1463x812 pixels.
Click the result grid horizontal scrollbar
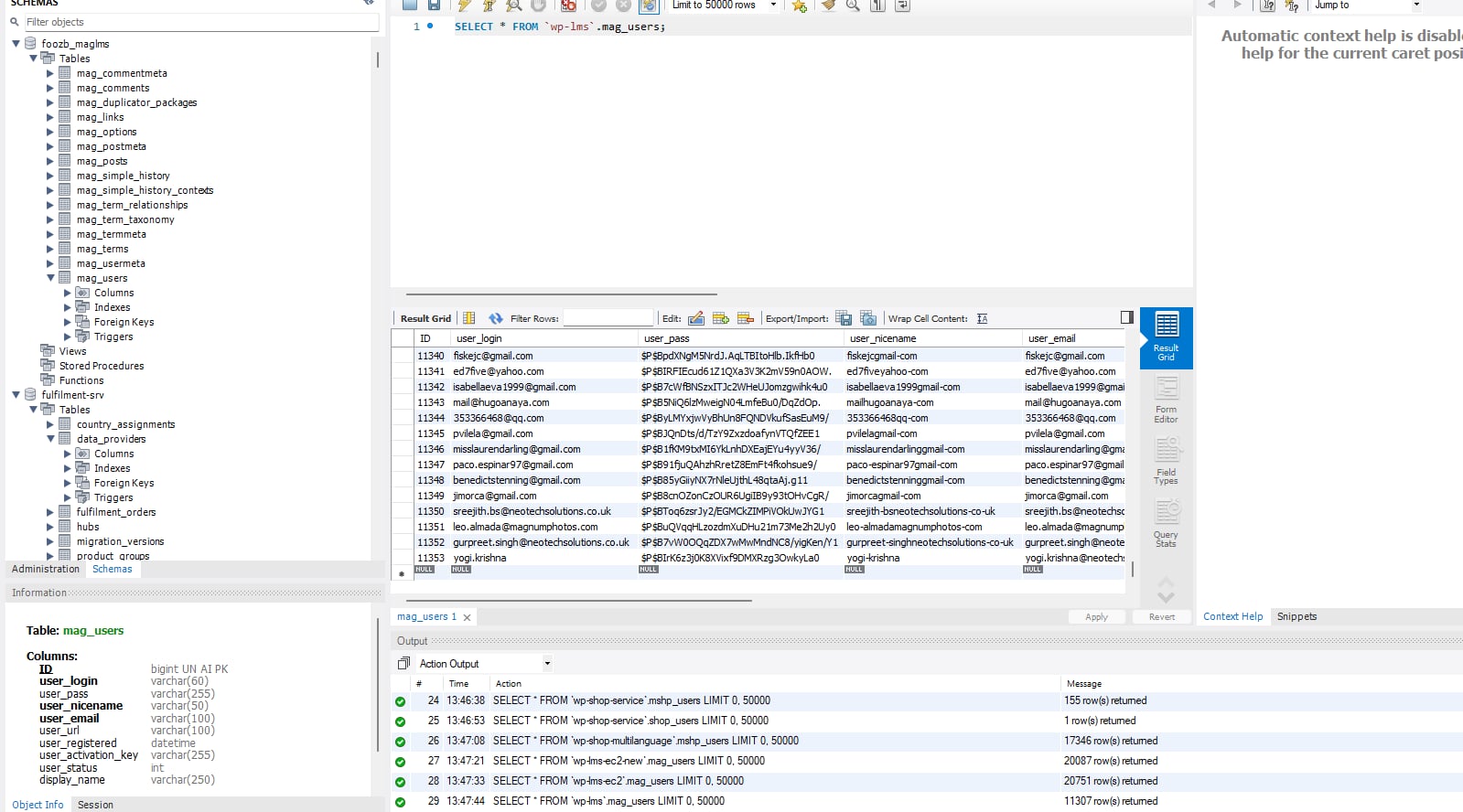[579, 601]
